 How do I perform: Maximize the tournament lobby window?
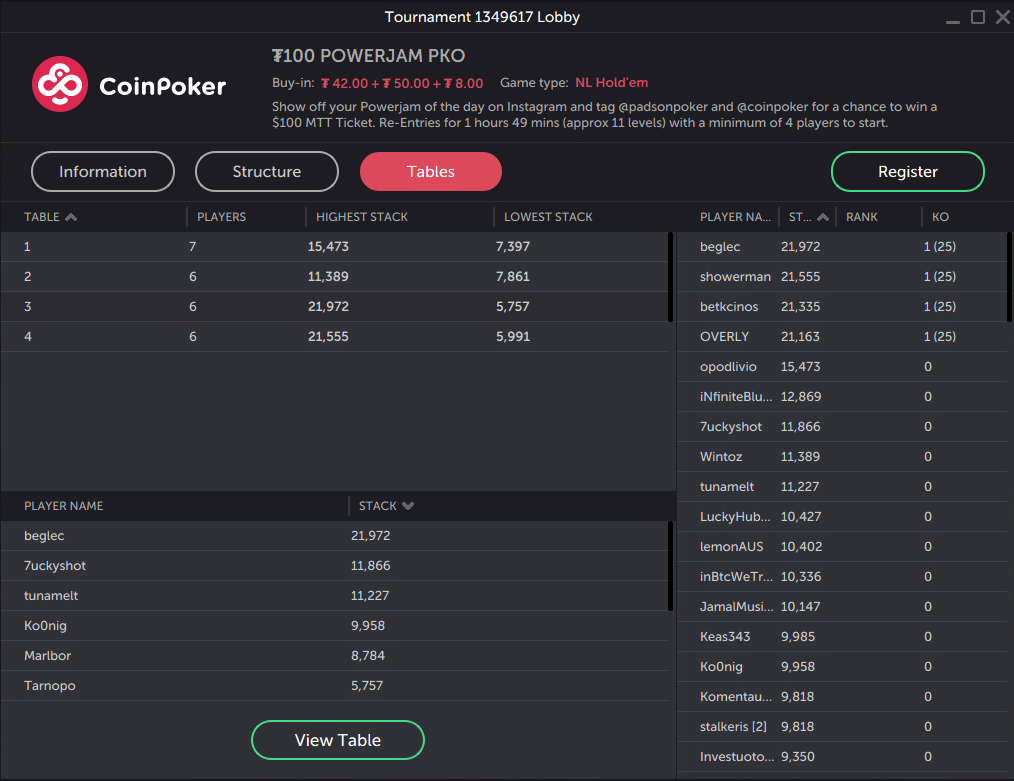[978, 17]
